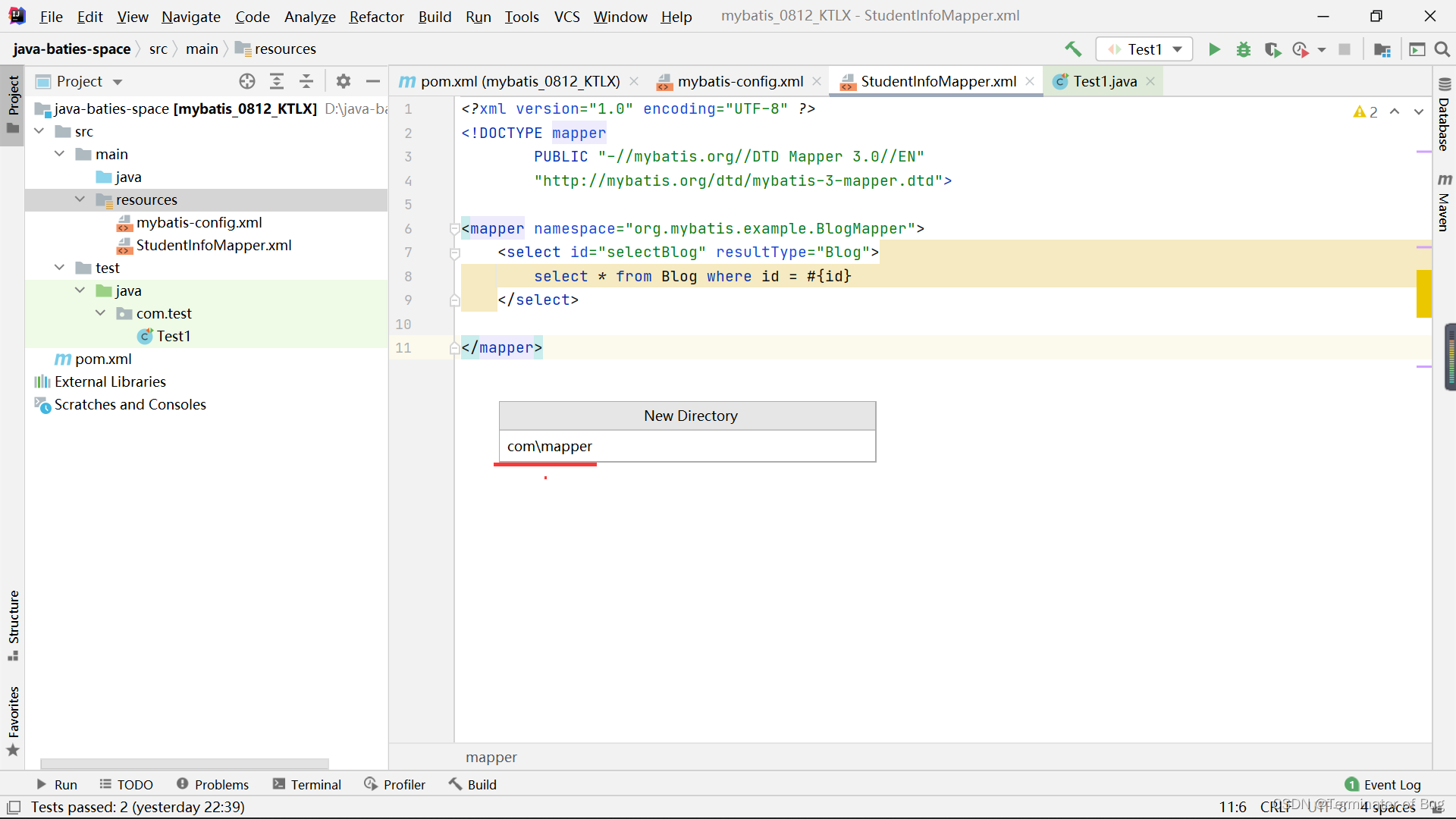Open the VCS menu

[566, 16]
